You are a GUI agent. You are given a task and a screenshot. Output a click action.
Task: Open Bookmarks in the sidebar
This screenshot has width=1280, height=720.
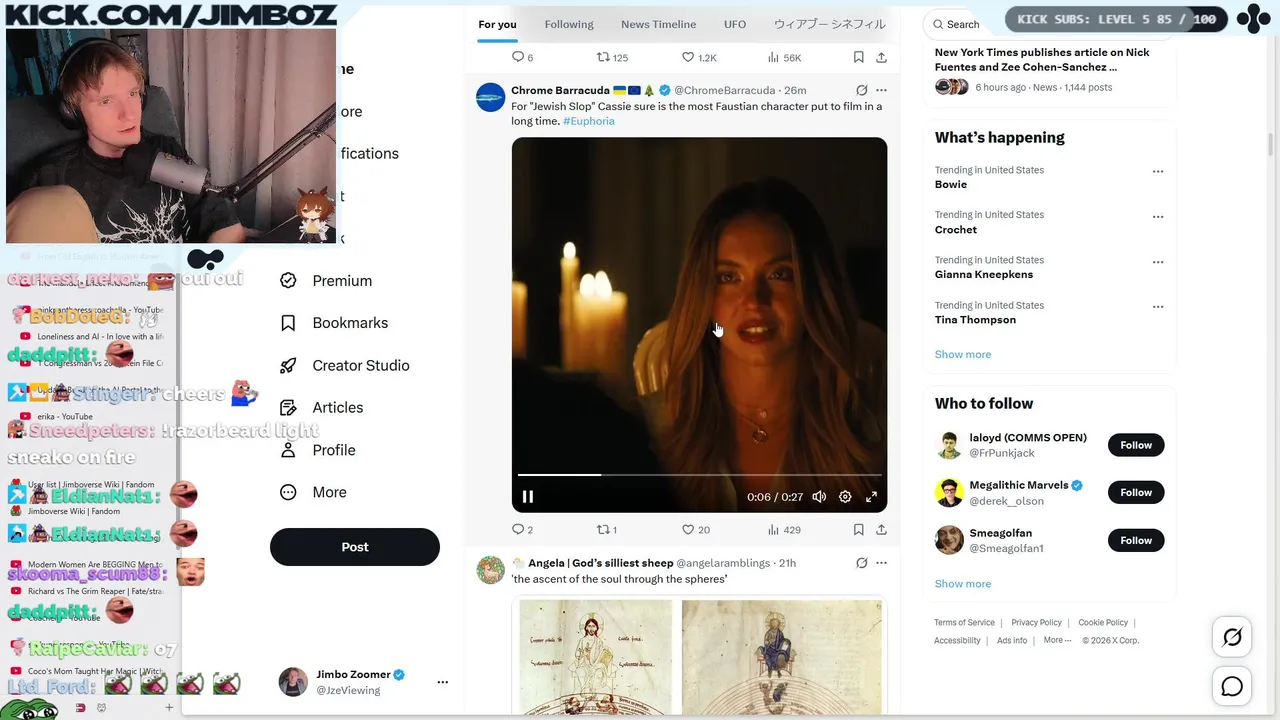point(334,323)
